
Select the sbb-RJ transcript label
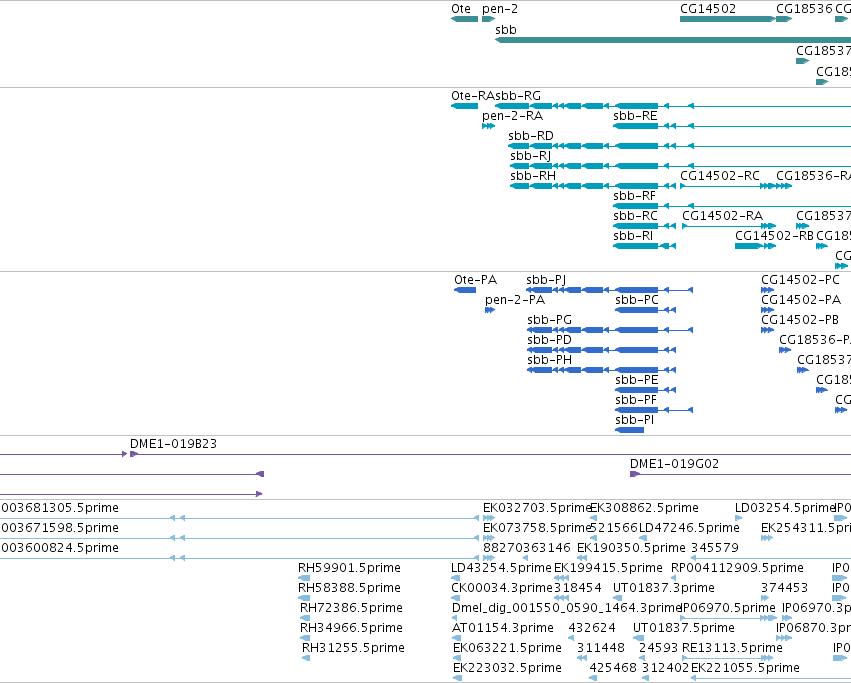530,156
